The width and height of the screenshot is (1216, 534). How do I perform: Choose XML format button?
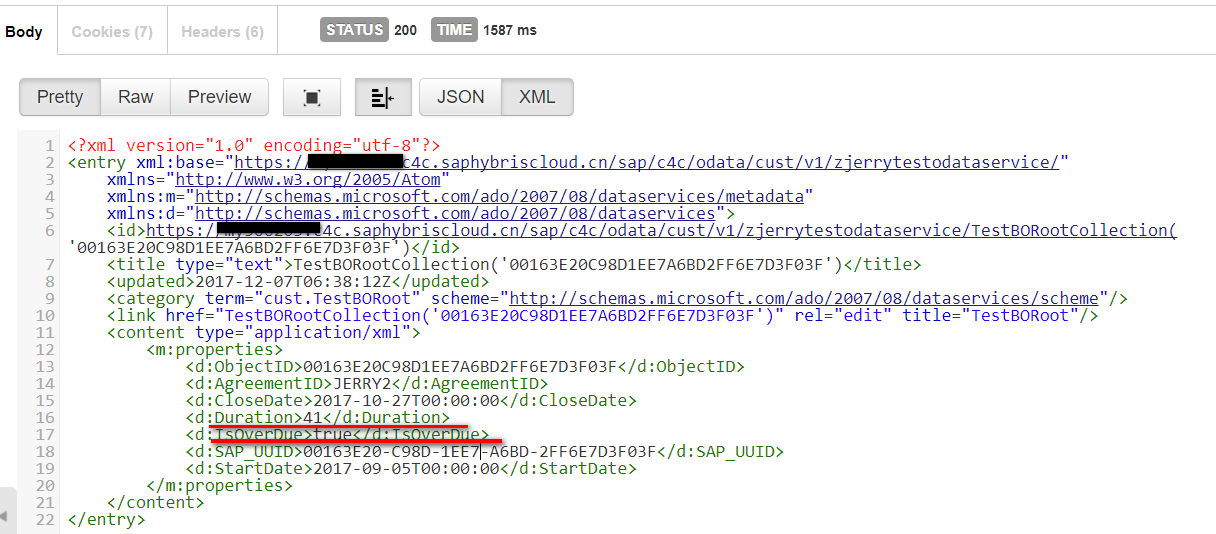(537, 97)
